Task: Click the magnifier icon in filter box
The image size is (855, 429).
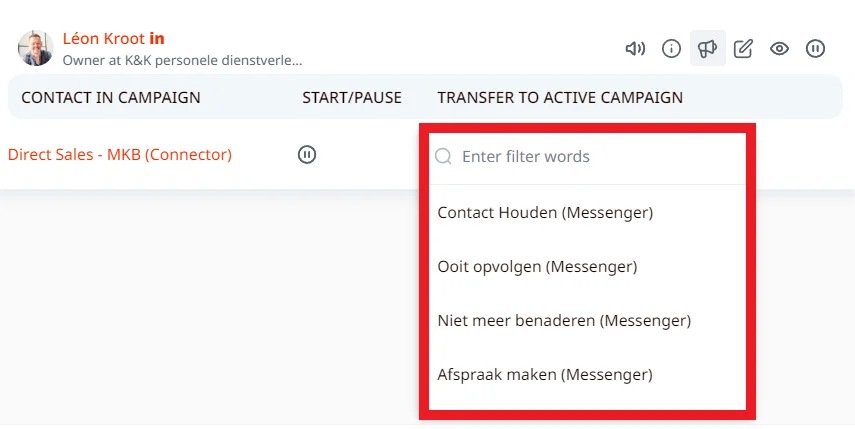Action: click(x=443, y=156)
